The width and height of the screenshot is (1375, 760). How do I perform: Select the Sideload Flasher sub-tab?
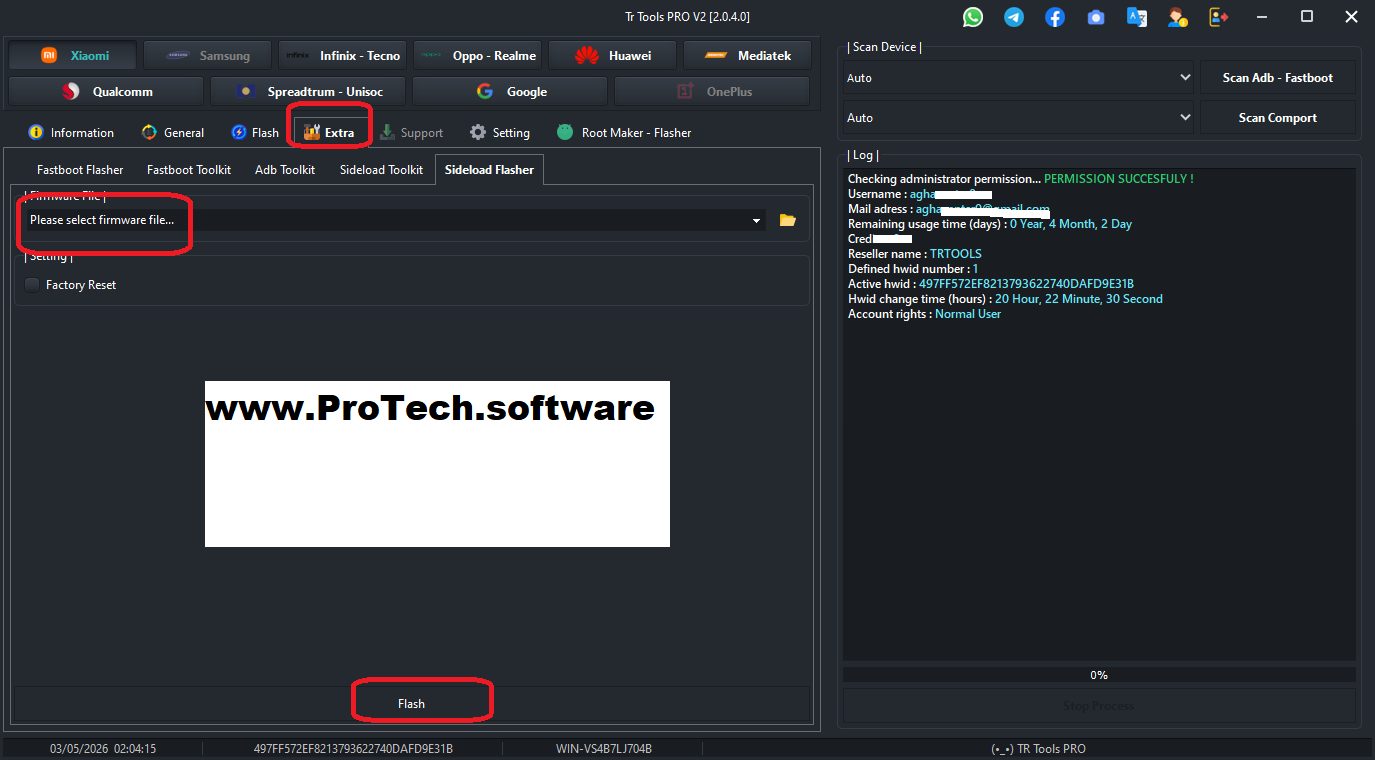[489, 170]
